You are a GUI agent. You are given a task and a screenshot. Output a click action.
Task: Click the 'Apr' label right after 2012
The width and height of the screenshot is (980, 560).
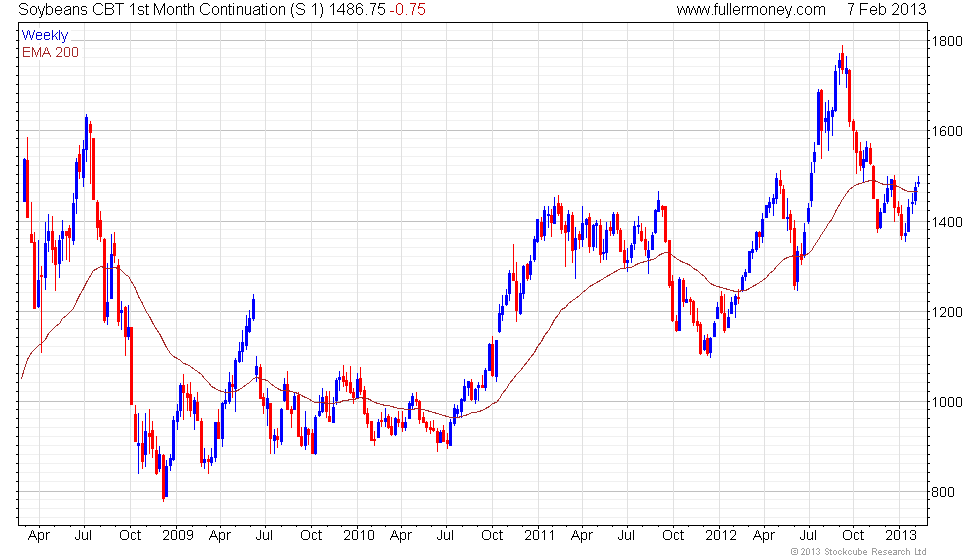click(764, 536)
